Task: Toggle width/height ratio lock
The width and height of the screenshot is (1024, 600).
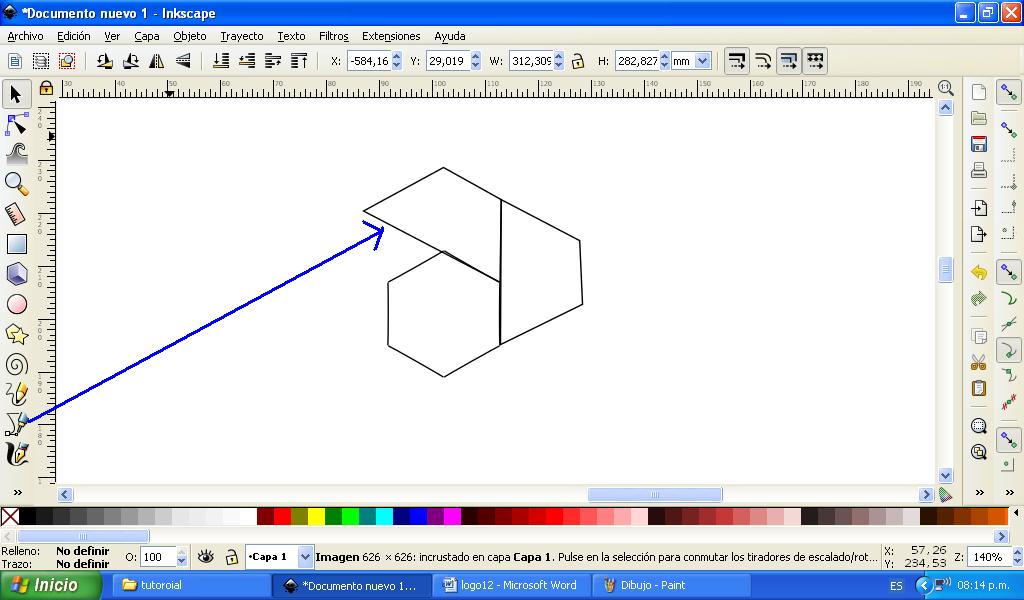Action: [x=577, y=61]
